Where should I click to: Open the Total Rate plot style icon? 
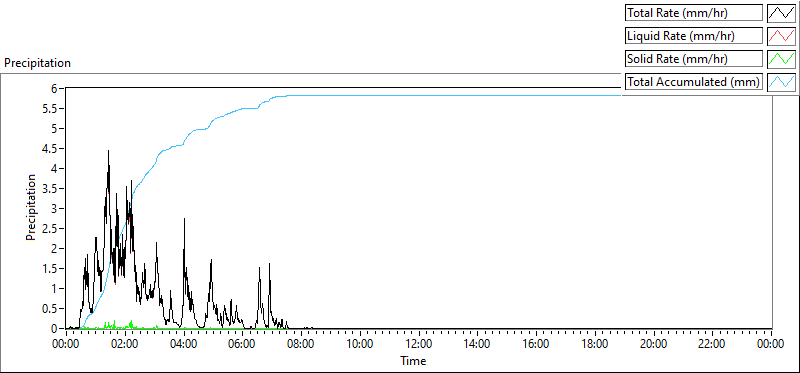781,13
